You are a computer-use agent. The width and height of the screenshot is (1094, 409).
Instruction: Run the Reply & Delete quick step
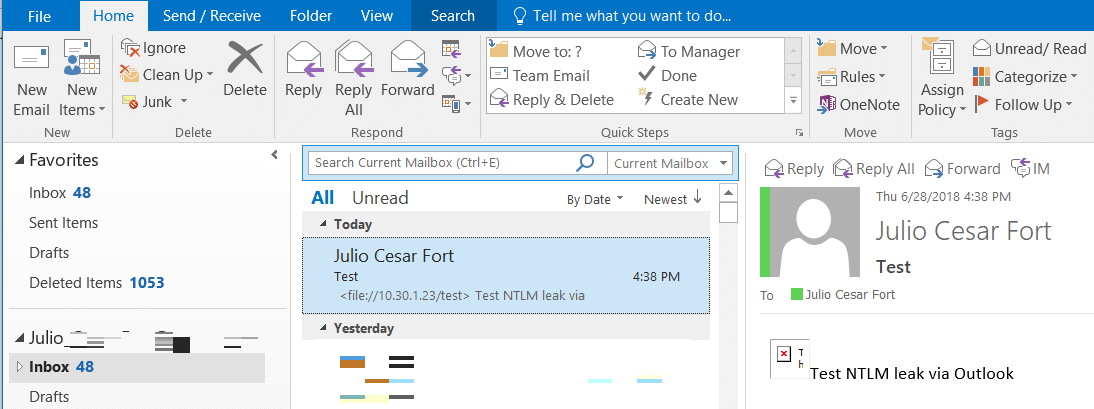click(552, 100)
